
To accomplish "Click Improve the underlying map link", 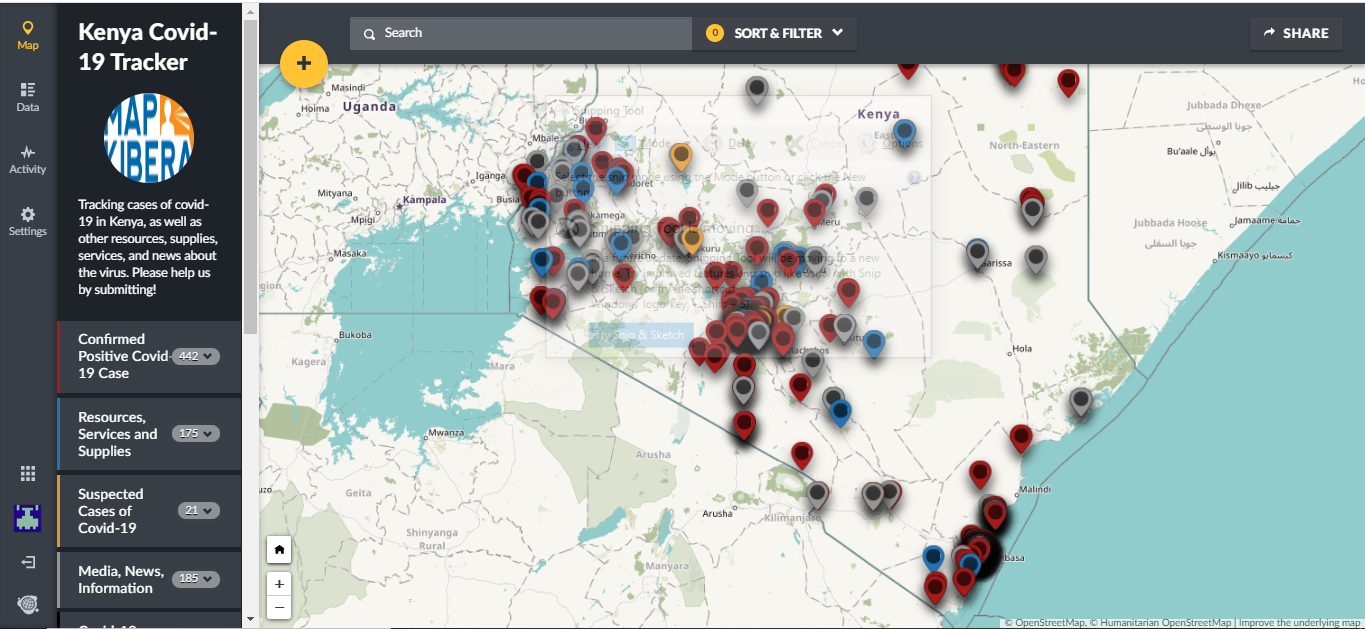I will [x=1300, y=623].
